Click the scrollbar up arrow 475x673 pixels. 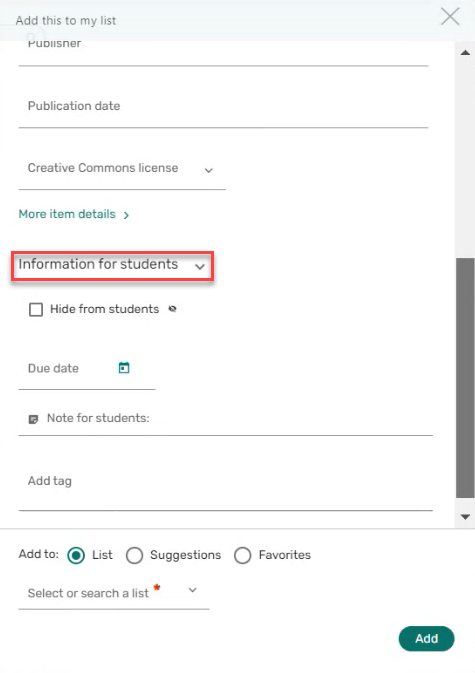[465, 53]
